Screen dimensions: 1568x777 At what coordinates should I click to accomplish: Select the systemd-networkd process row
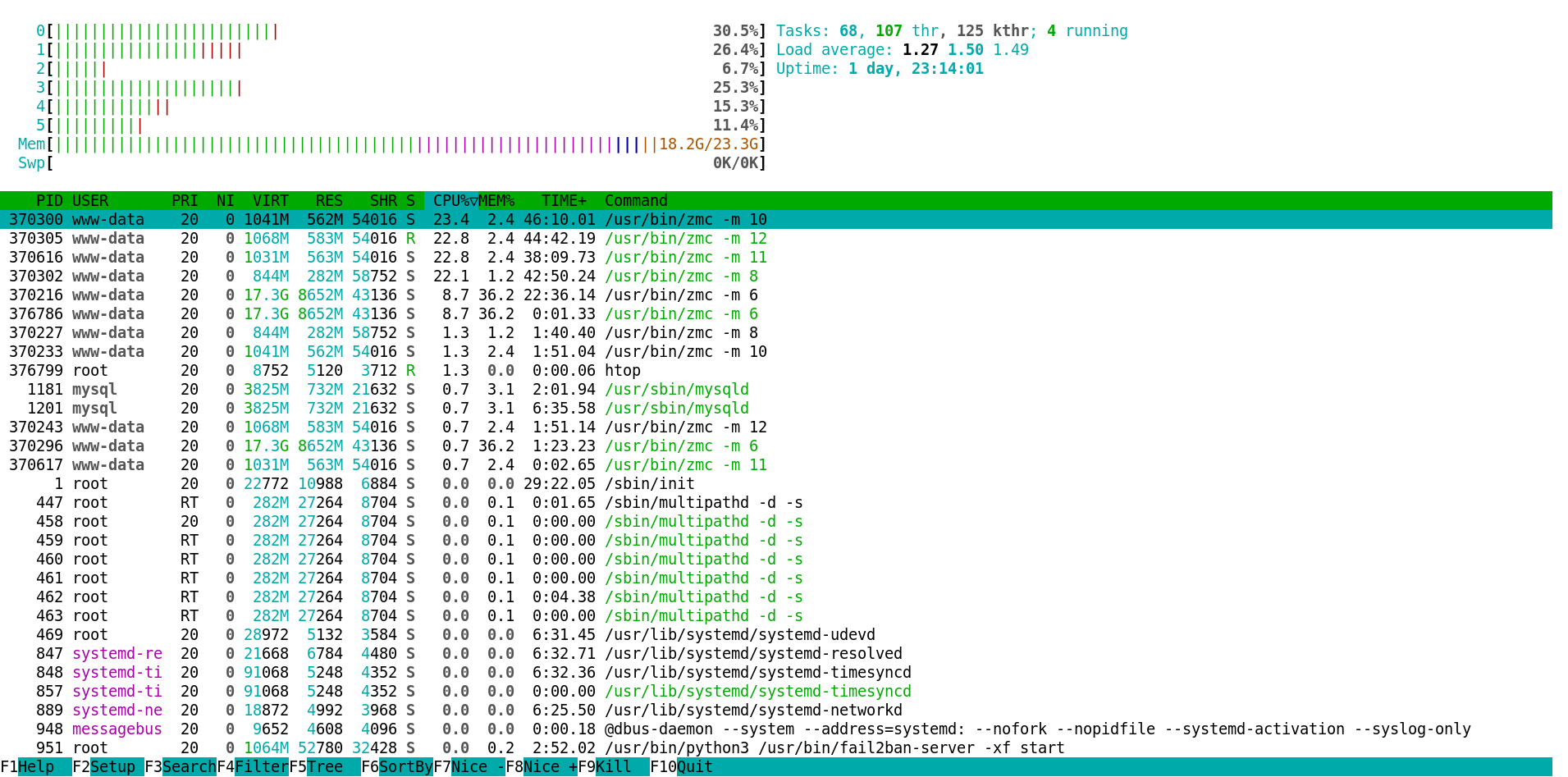(776, 711)
